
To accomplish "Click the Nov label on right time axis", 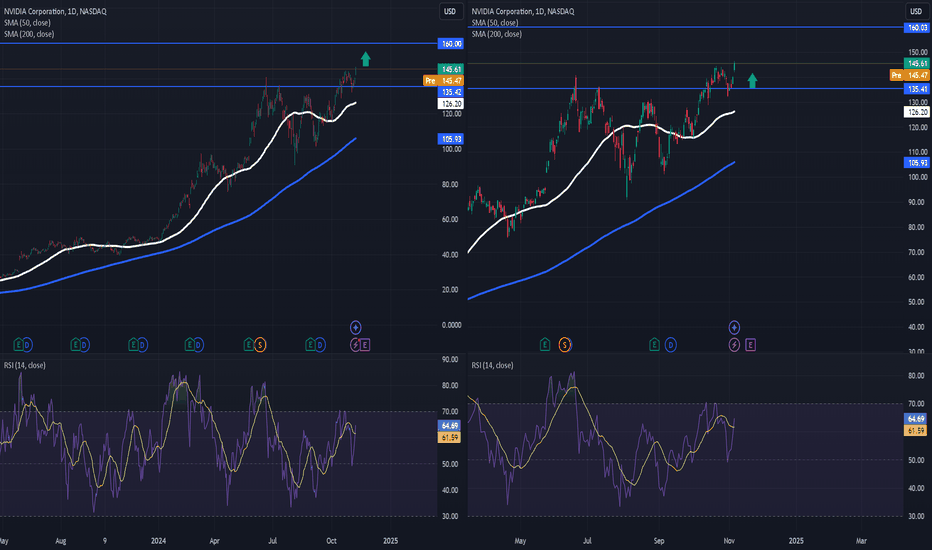I will pos(729,541).
